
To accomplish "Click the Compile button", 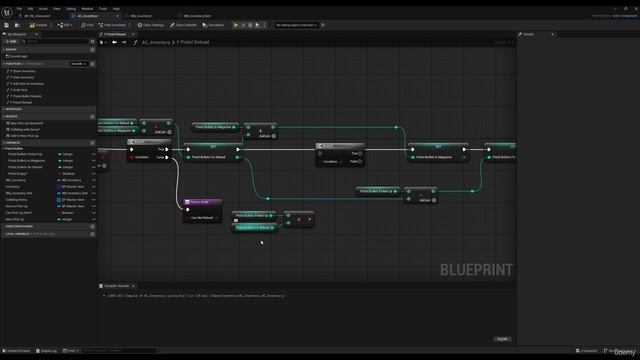I will click(38, 25).
